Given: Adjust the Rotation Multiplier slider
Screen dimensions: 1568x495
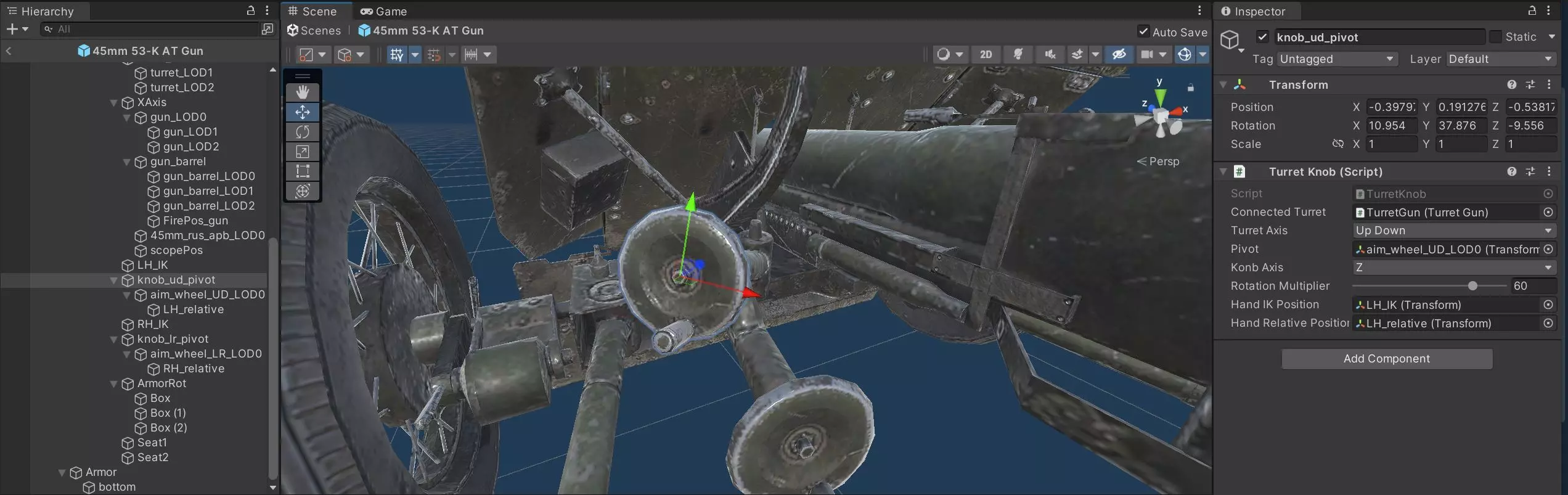Looking at the screenshot, I should coord(1430,286).
